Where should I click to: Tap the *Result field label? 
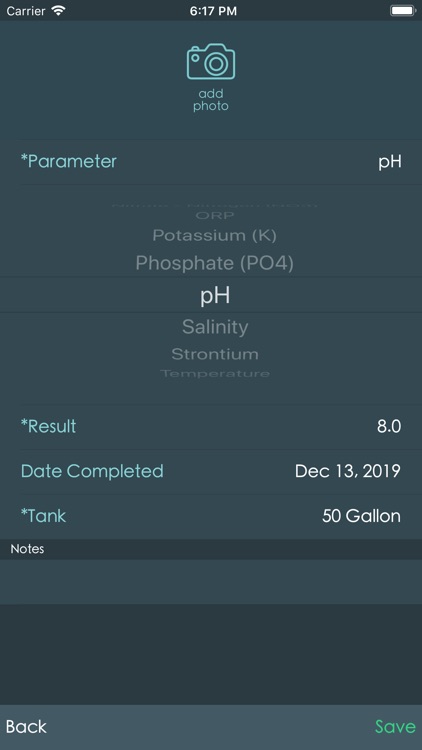point(48,426)
